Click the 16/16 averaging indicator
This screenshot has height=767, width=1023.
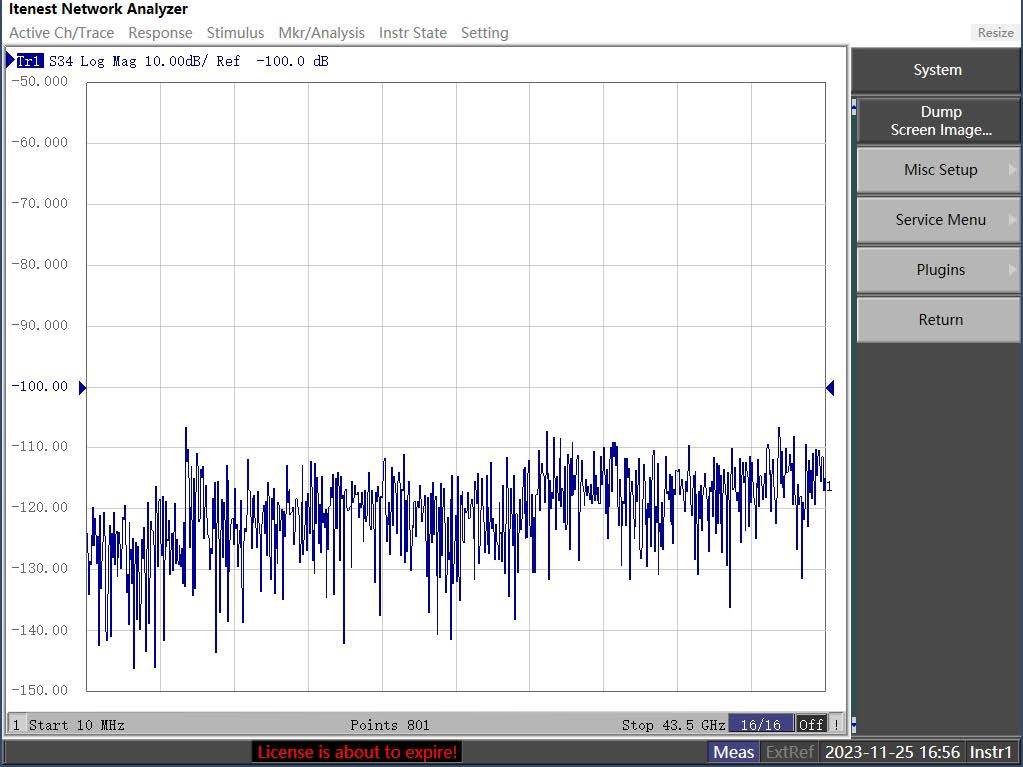761,725
